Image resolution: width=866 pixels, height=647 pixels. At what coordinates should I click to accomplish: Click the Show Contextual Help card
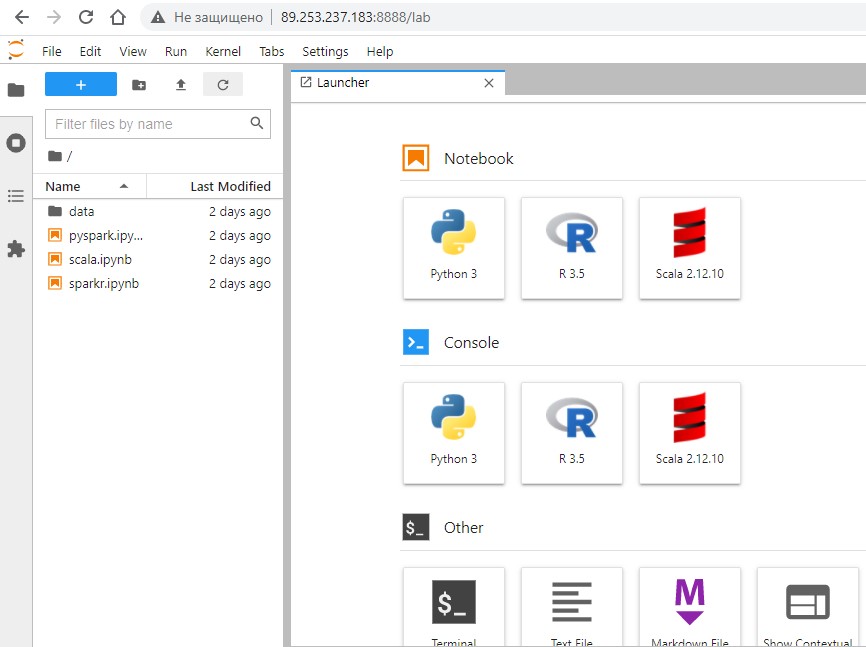click(808, 607)
